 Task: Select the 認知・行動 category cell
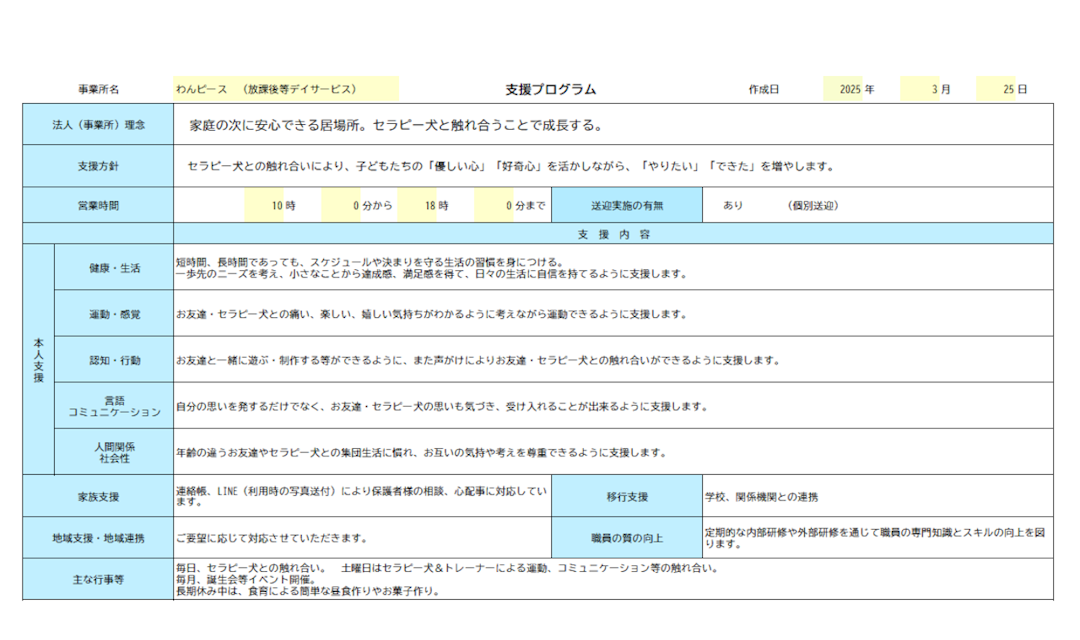pyautogui.click(x=115, y=360)
